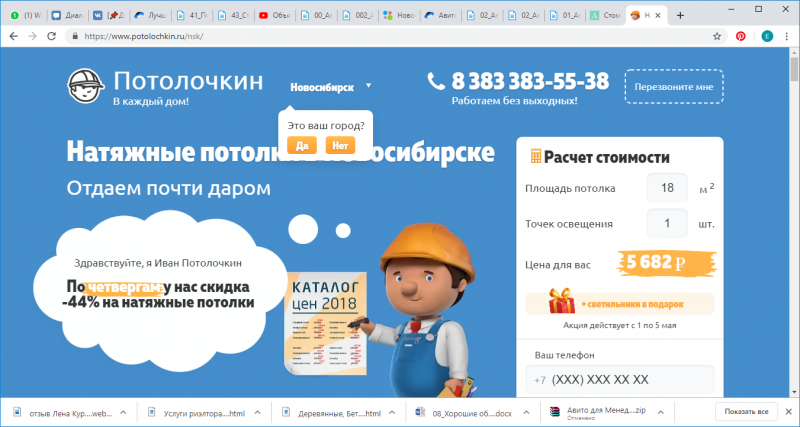800x427 pixels.
Task: Decline city with the Нет button
Action: (340, 145)
